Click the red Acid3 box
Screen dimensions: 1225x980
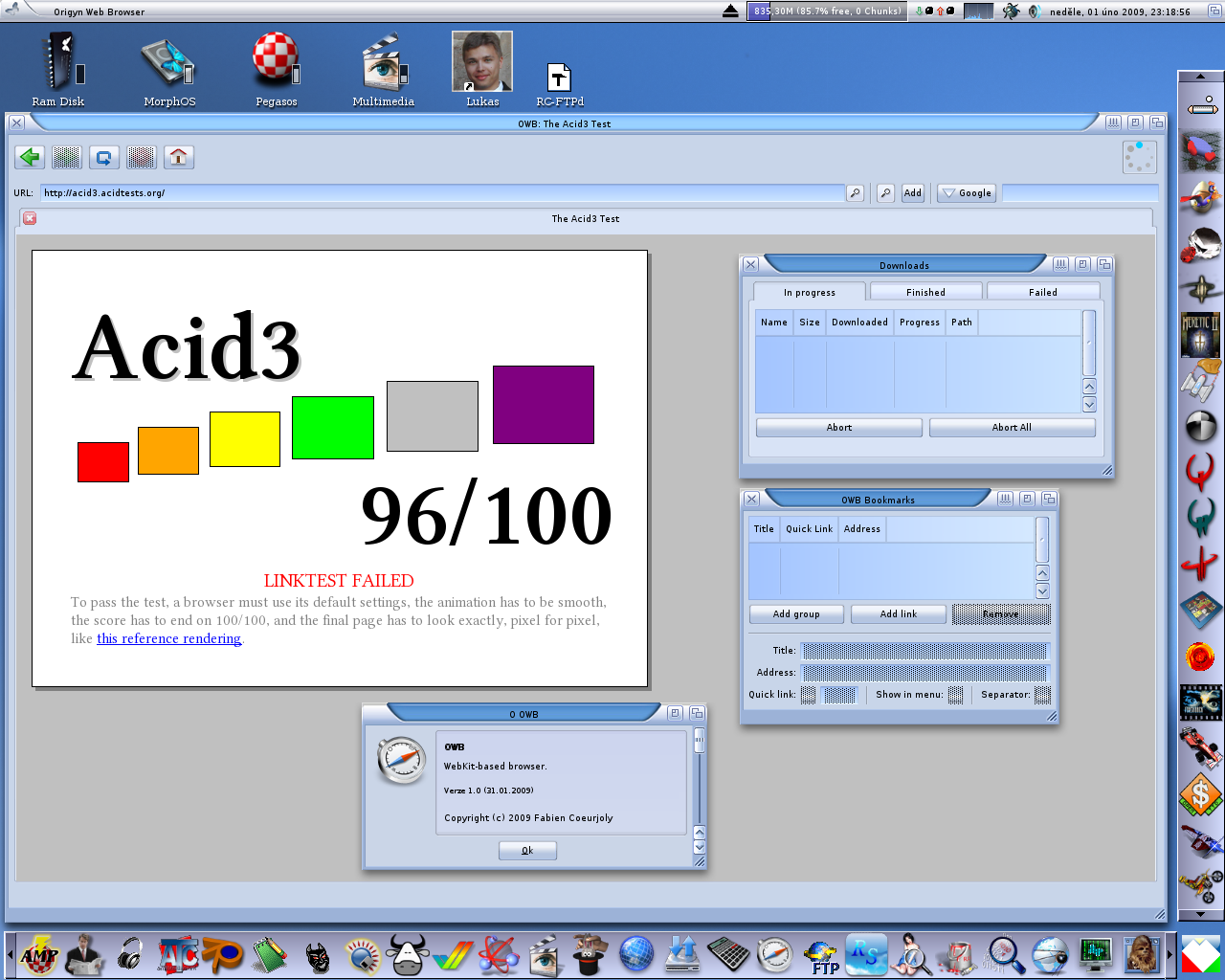point(103,462)
